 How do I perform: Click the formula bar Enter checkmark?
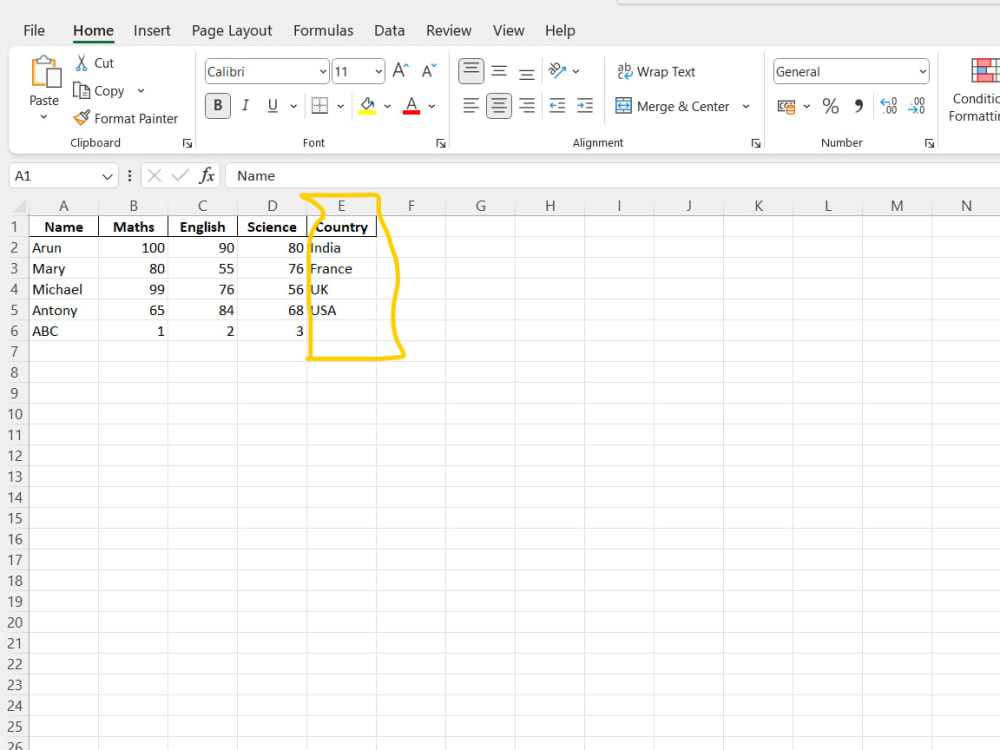[180, 175]
